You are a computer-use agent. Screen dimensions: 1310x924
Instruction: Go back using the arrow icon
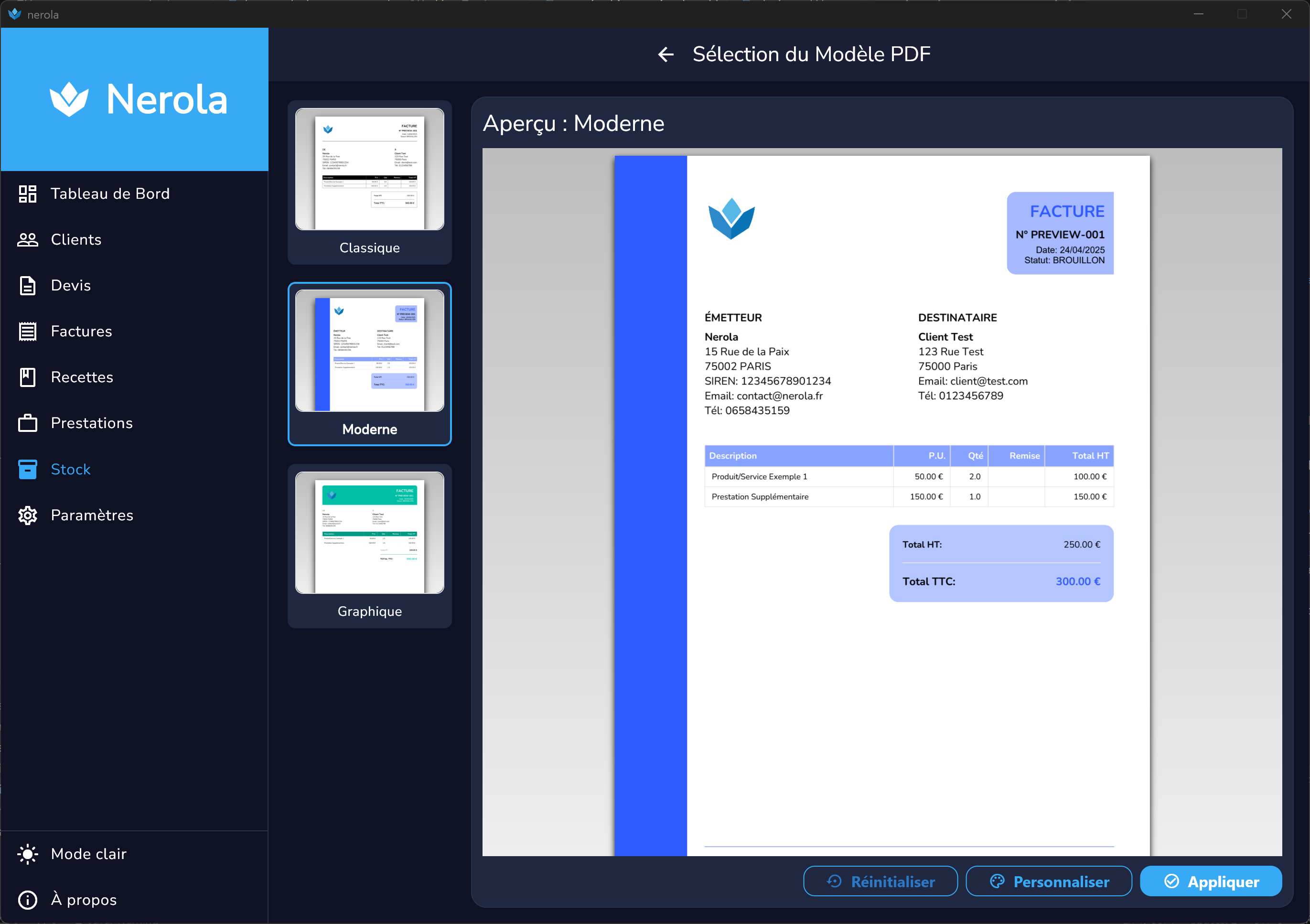point(666,55)
